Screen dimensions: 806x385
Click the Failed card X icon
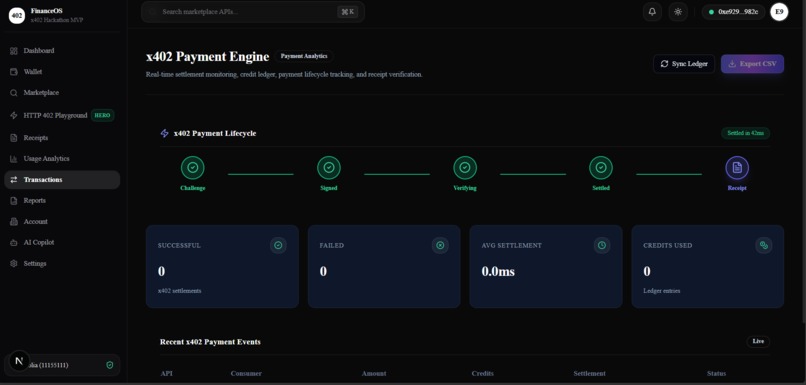pyautogui.click(x=440, y=246)
